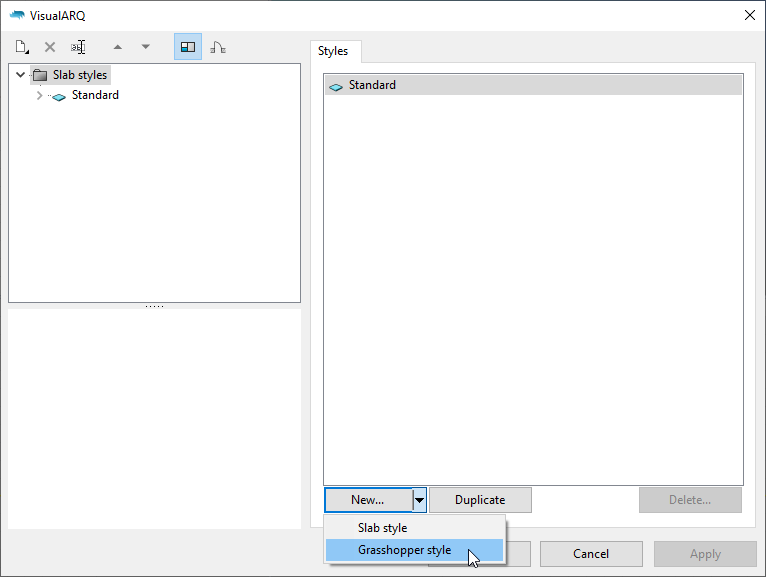Image resolution: width=766 pixels, height=577 pixels.
Task: Click the Move Up arrow icon
Action: click(x=117, y=47)
